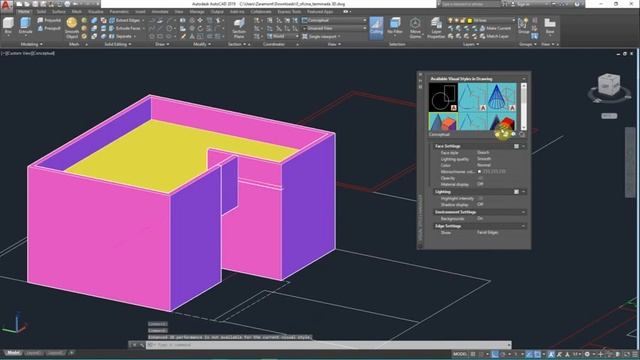Expand the Draw panel
640x360 pixels.
(162, 44)
